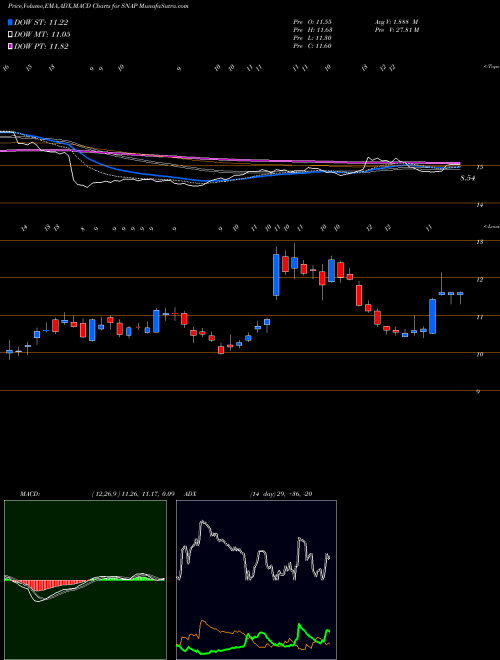
Task: Click the 'Pre O: 11.55' open value
Action: (x=312, y=21)
